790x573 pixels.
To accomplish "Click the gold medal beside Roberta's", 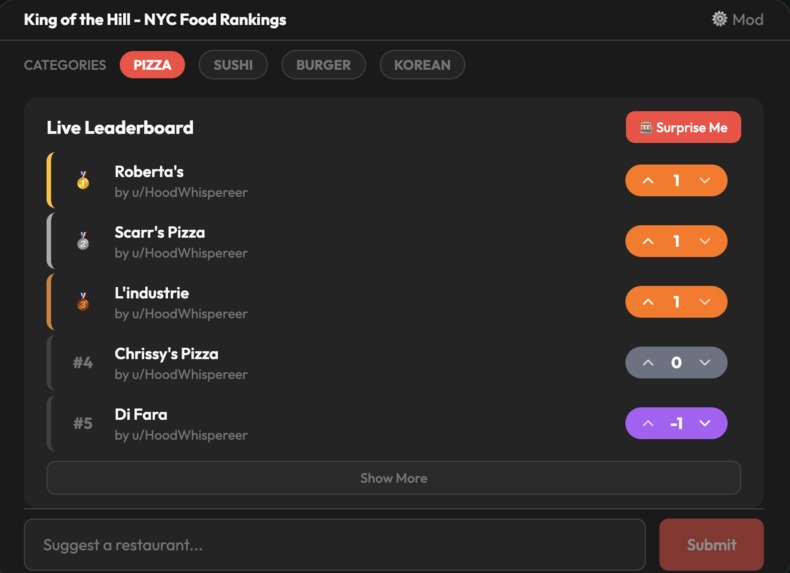I will (x=83, y=180).
